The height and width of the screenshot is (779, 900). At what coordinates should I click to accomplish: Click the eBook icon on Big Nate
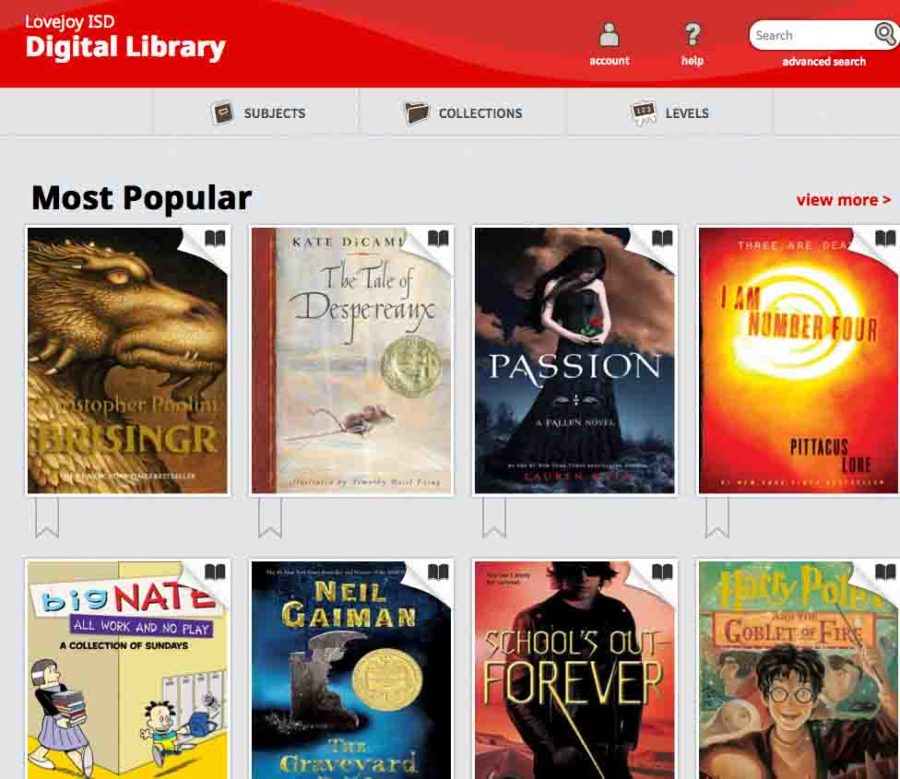point(215,572)
